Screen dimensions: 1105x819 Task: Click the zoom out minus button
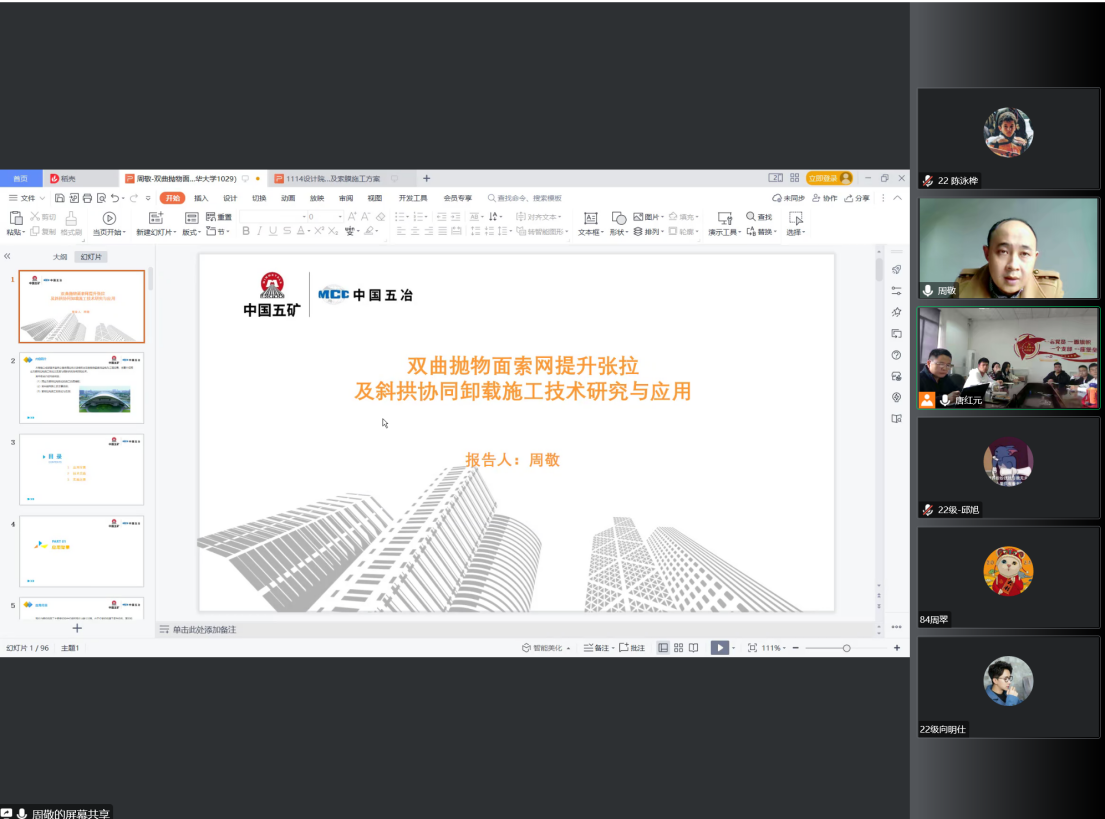796,648
